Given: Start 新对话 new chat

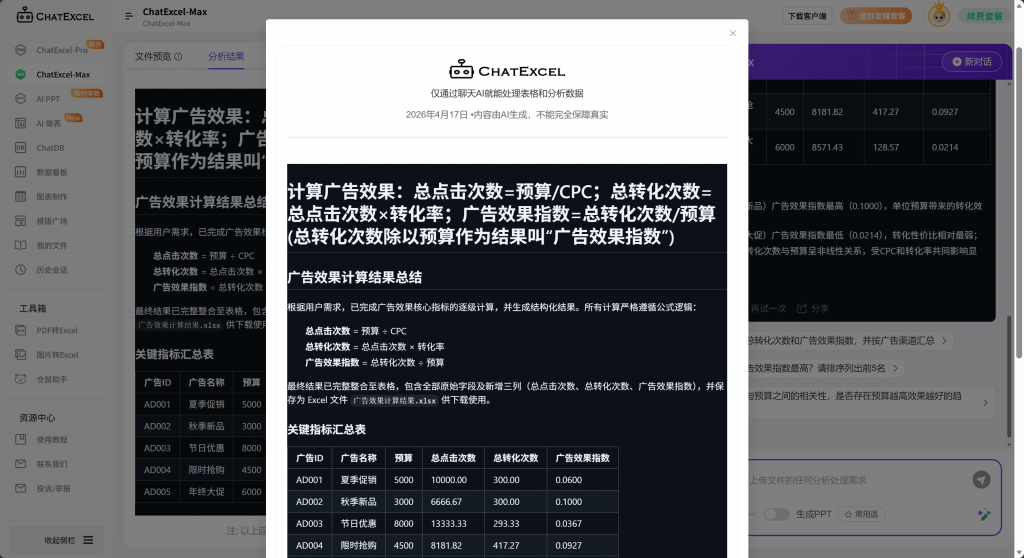Looking at the screenshot, I should coord(972,61).
